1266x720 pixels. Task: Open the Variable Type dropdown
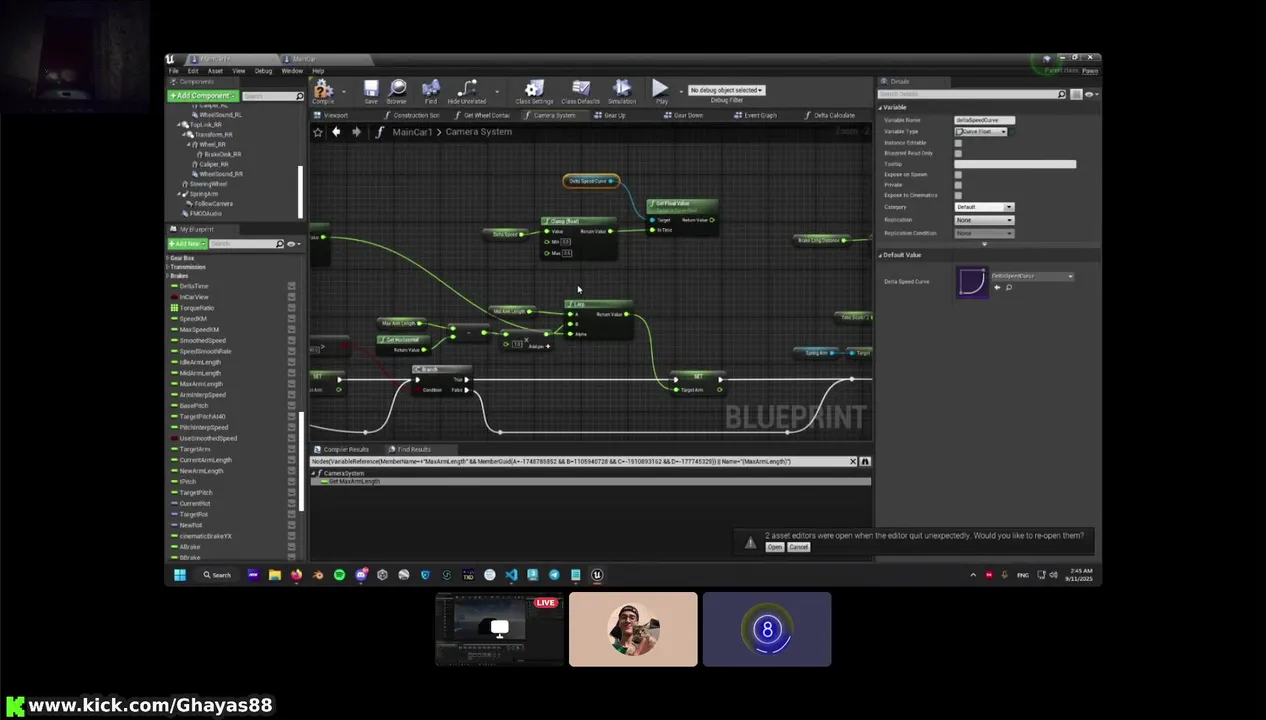coord(981,132)
